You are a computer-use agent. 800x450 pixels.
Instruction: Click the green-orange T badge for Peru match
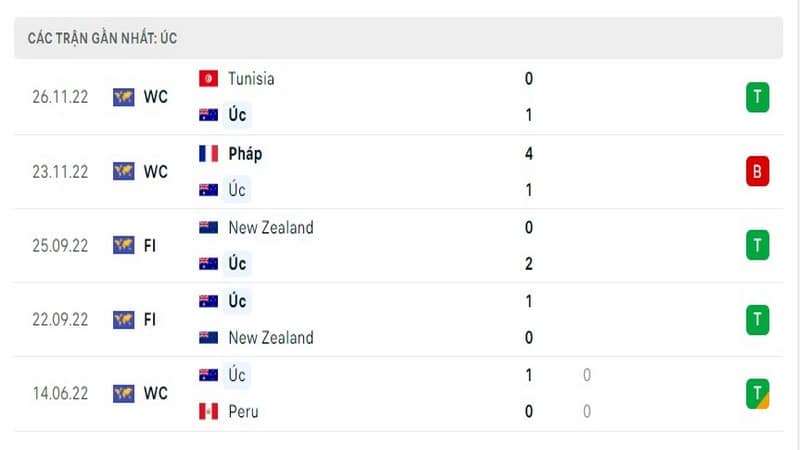point(757,393)
